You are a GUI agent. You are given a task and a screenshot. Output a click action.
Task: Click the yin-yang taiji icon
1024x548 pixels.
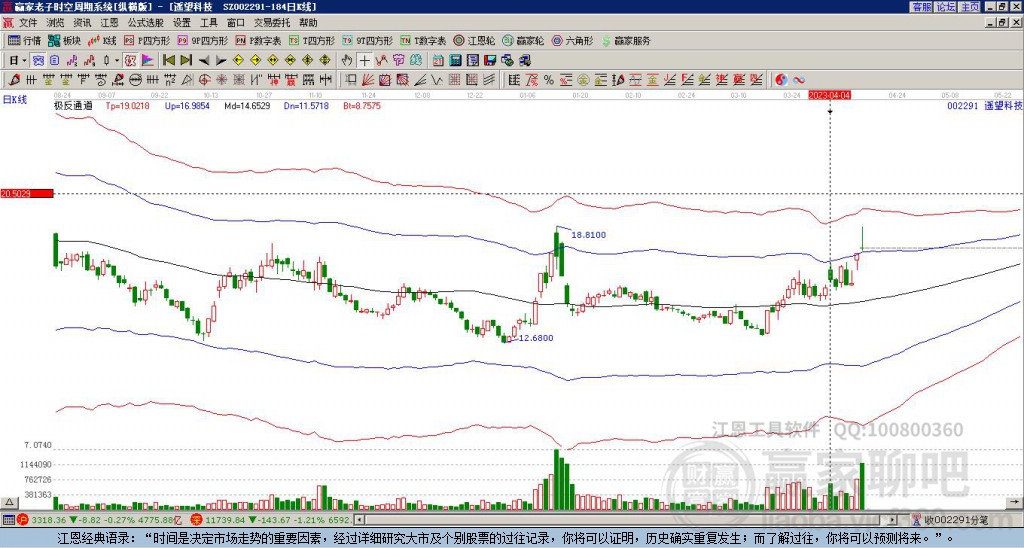click(x=781, y=80)
